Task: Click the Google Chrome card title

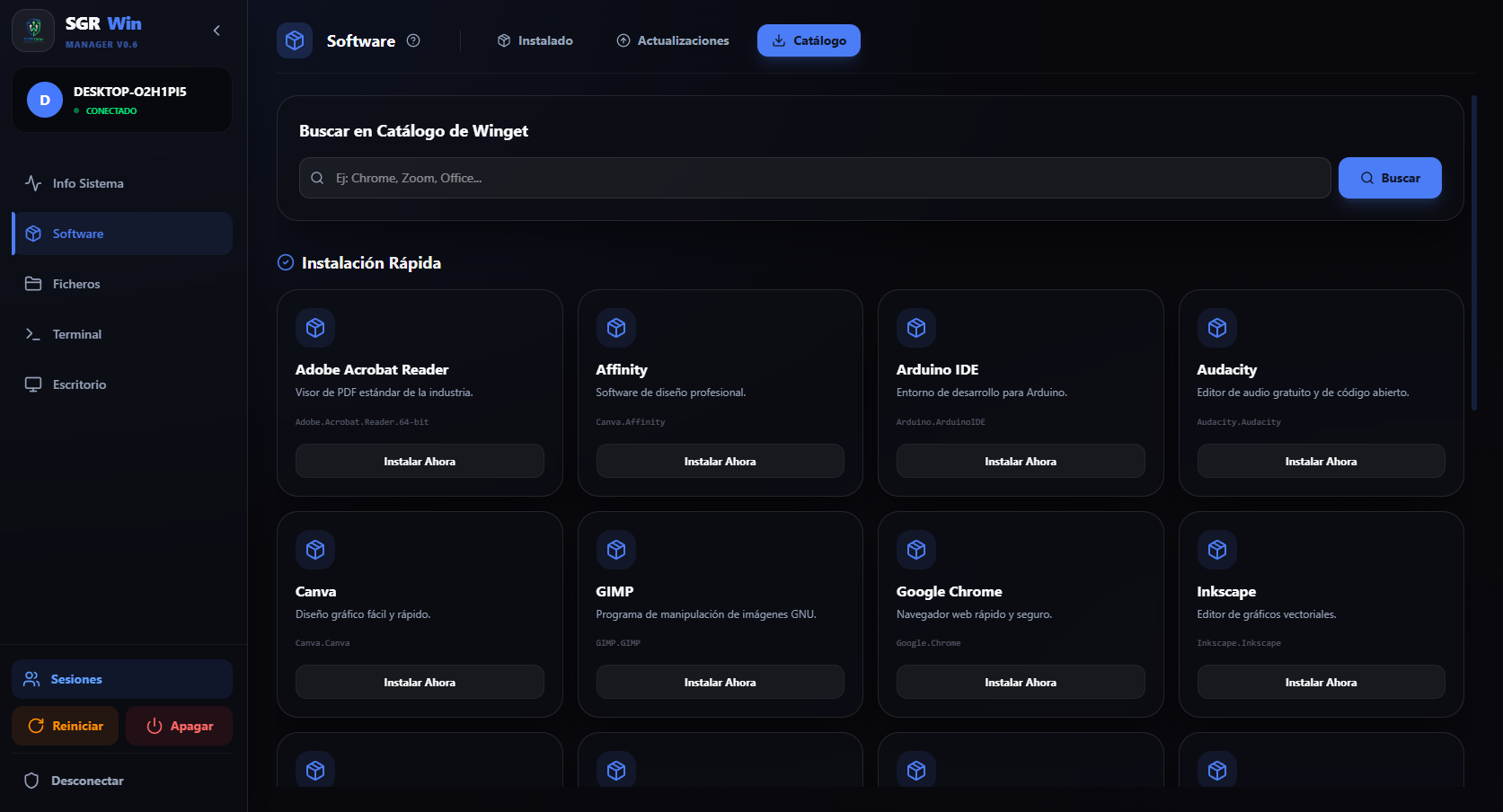Action: (x=949, y=591)
